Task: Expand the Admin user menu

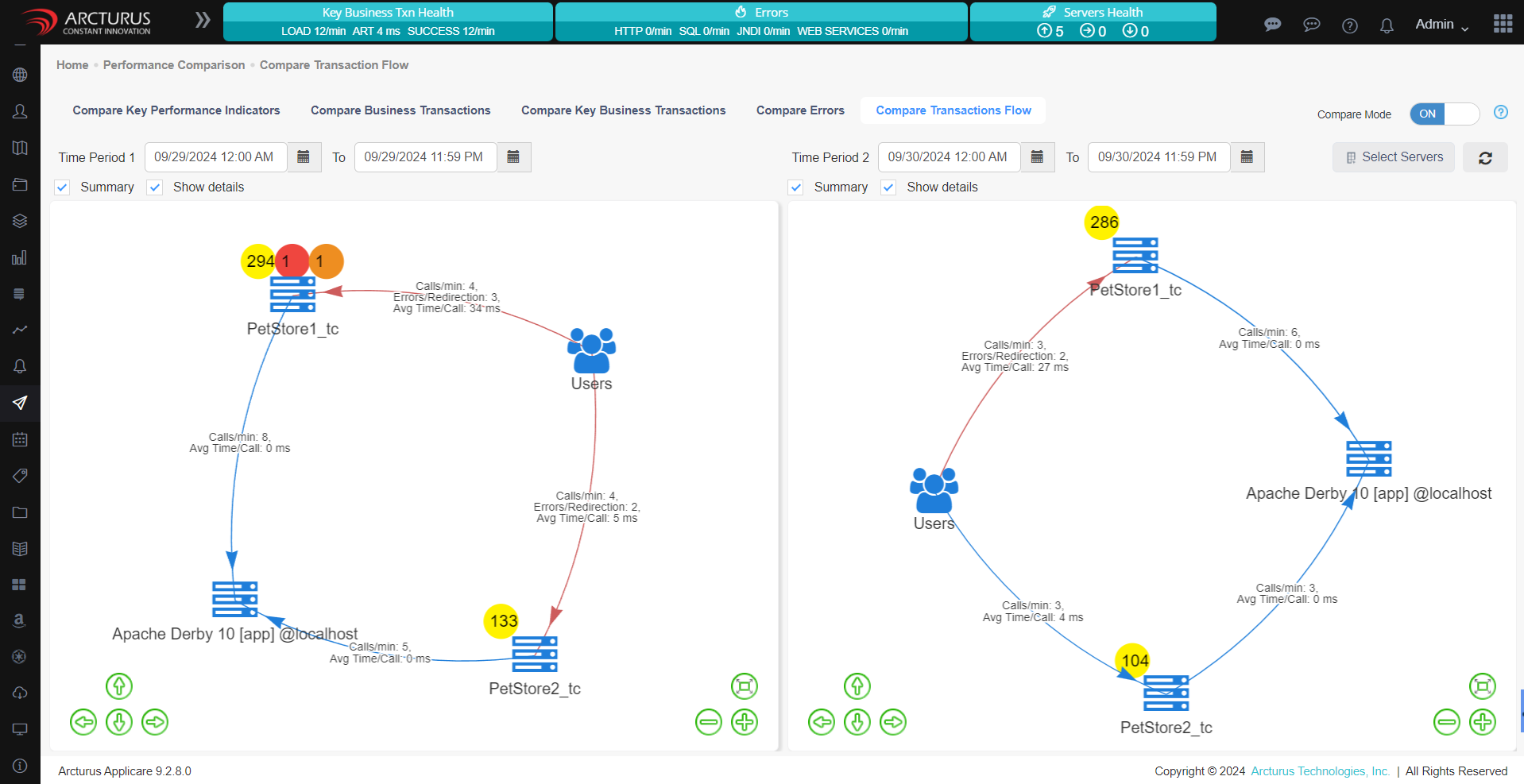Action: [x=1441, y=25]
